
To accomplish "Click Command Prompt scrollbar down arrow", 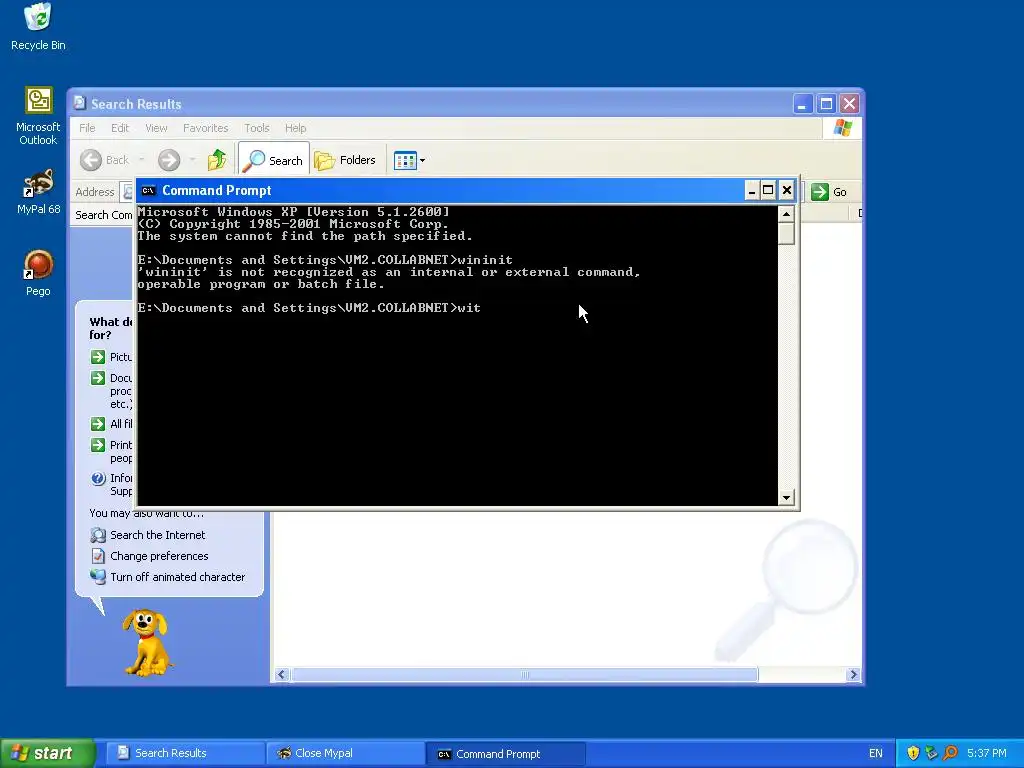I will (x=786, y=498).
